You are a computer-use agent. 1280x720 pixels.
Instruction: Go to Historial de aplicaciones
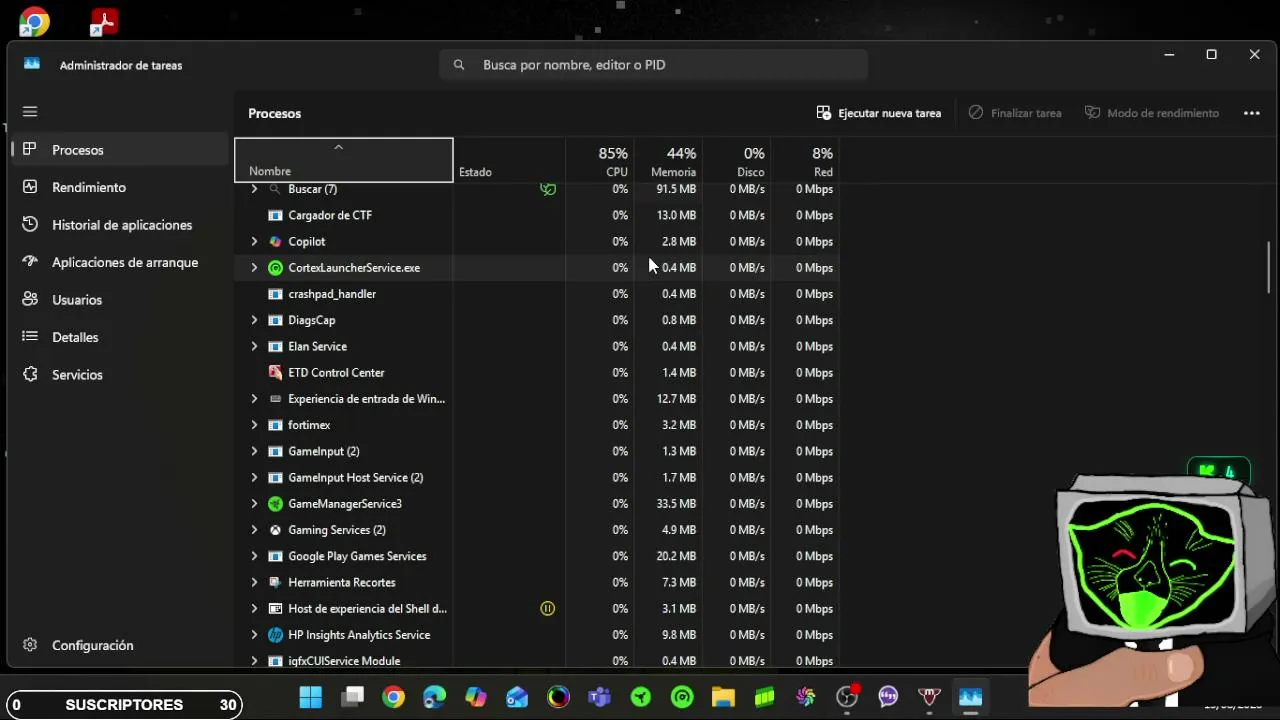pos(120,225)
